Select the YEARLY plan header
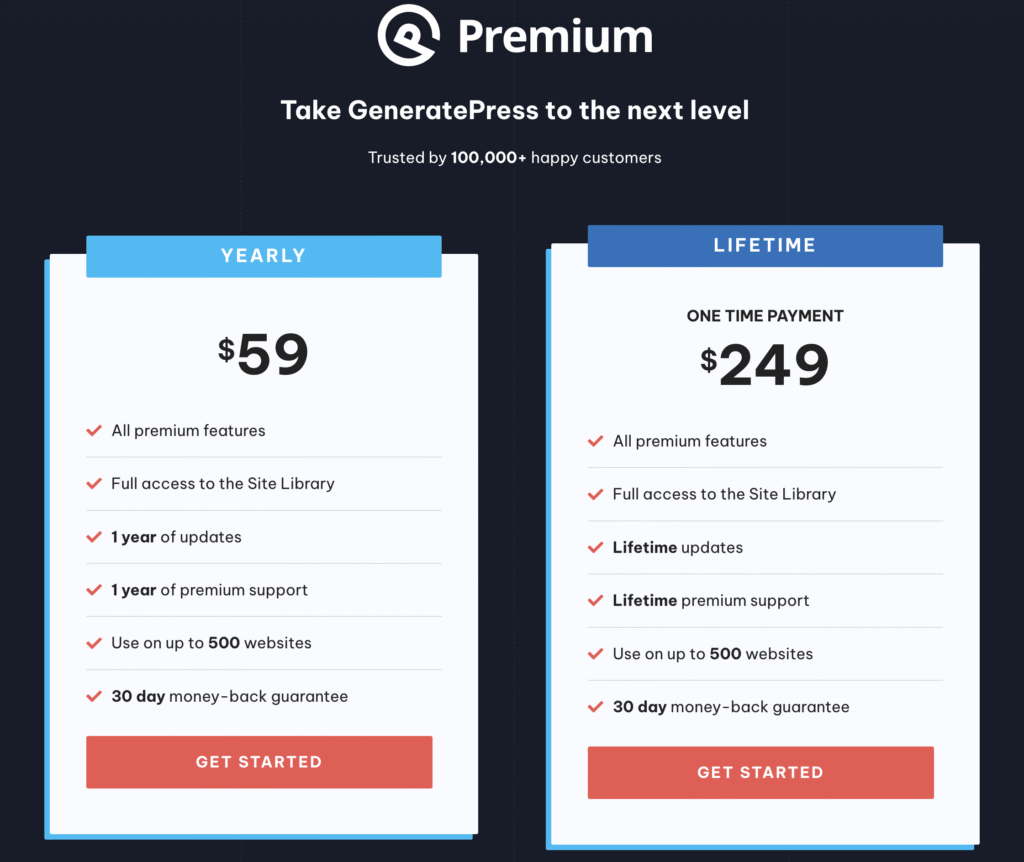 264,256
